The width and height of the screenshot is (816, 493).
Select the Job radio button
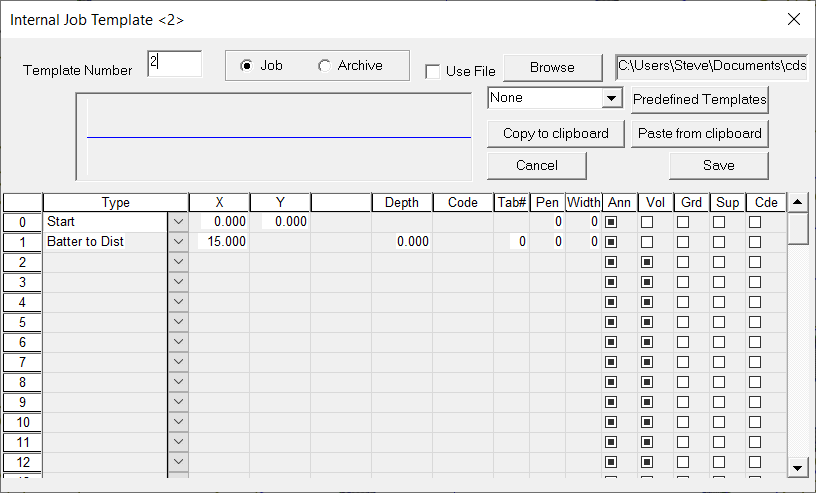[x=246, y=66]
